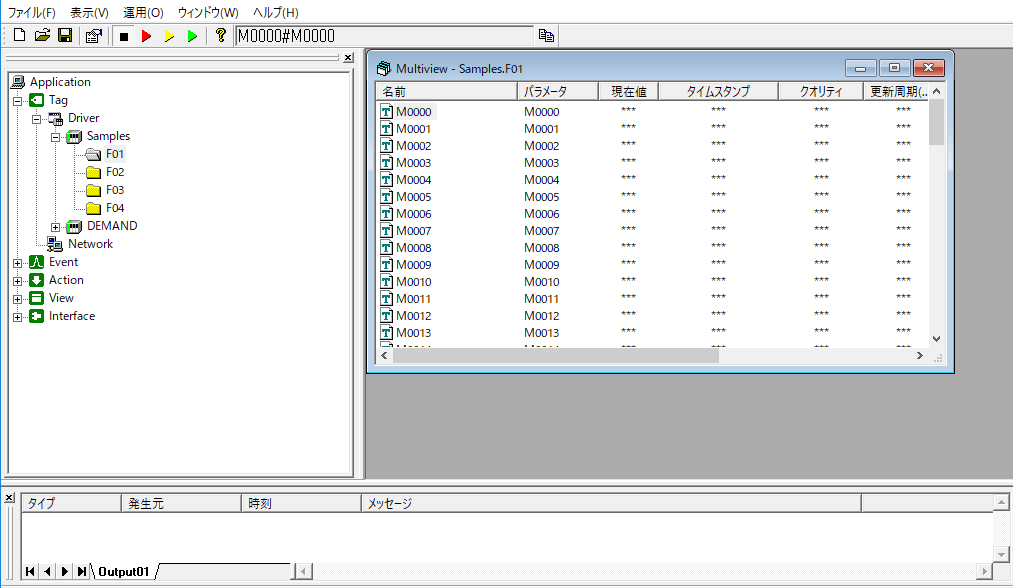Click the yellow play arrow icon
The image size is (1013, 588).
pos(169,36)
